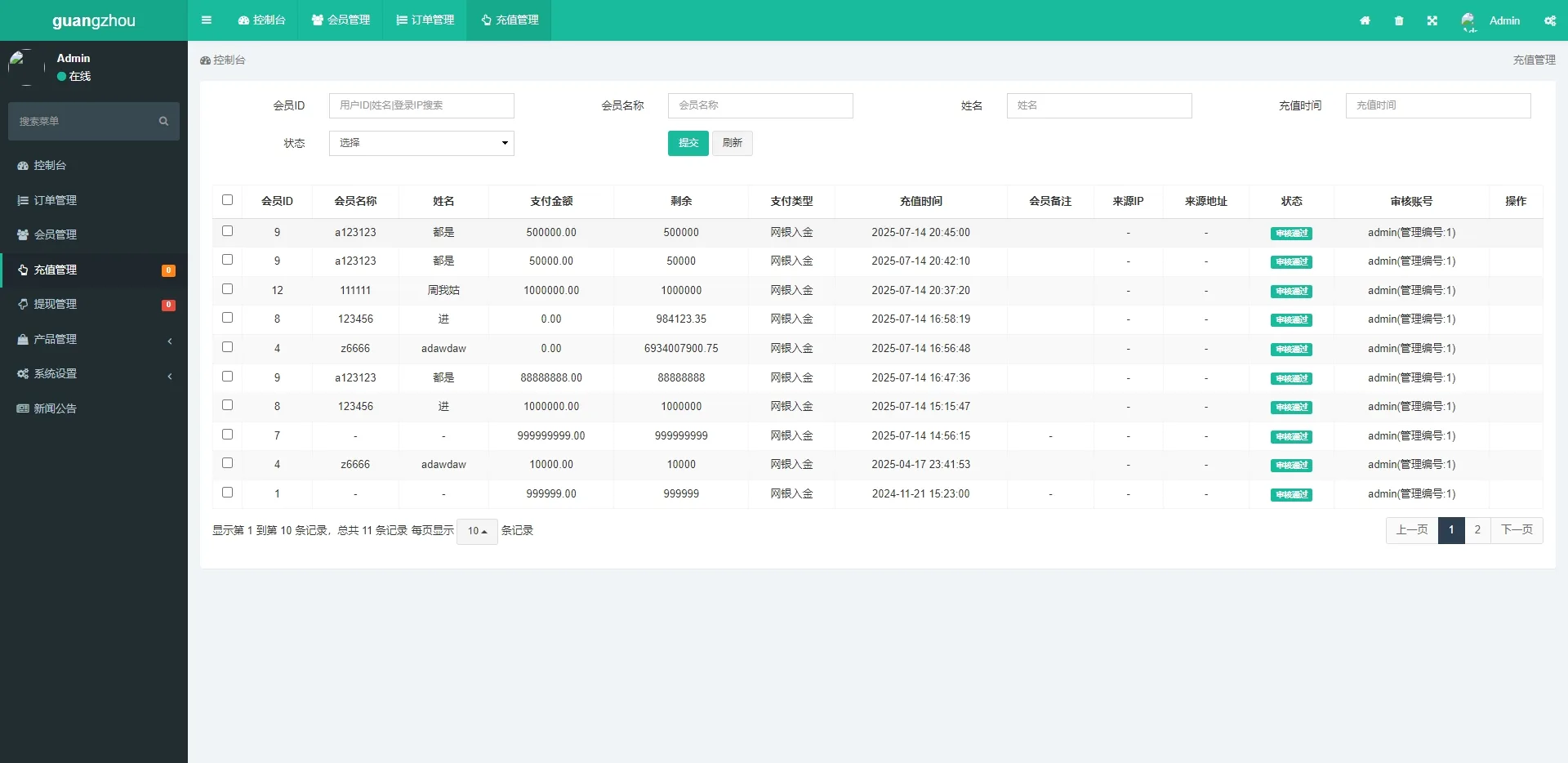Switch to the 订单管理 tab
1568x763 pixels.
425,20
